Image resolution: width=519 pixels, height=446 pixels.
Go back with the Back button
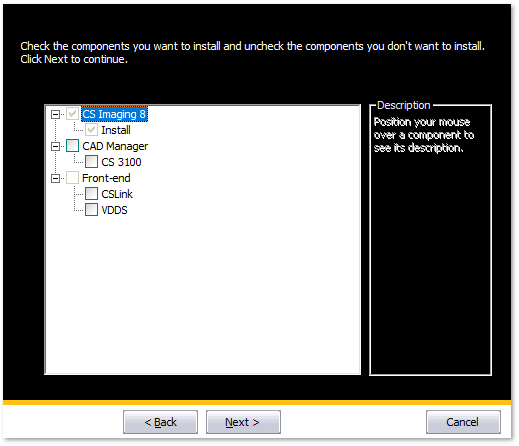click(x=160, y=422)
